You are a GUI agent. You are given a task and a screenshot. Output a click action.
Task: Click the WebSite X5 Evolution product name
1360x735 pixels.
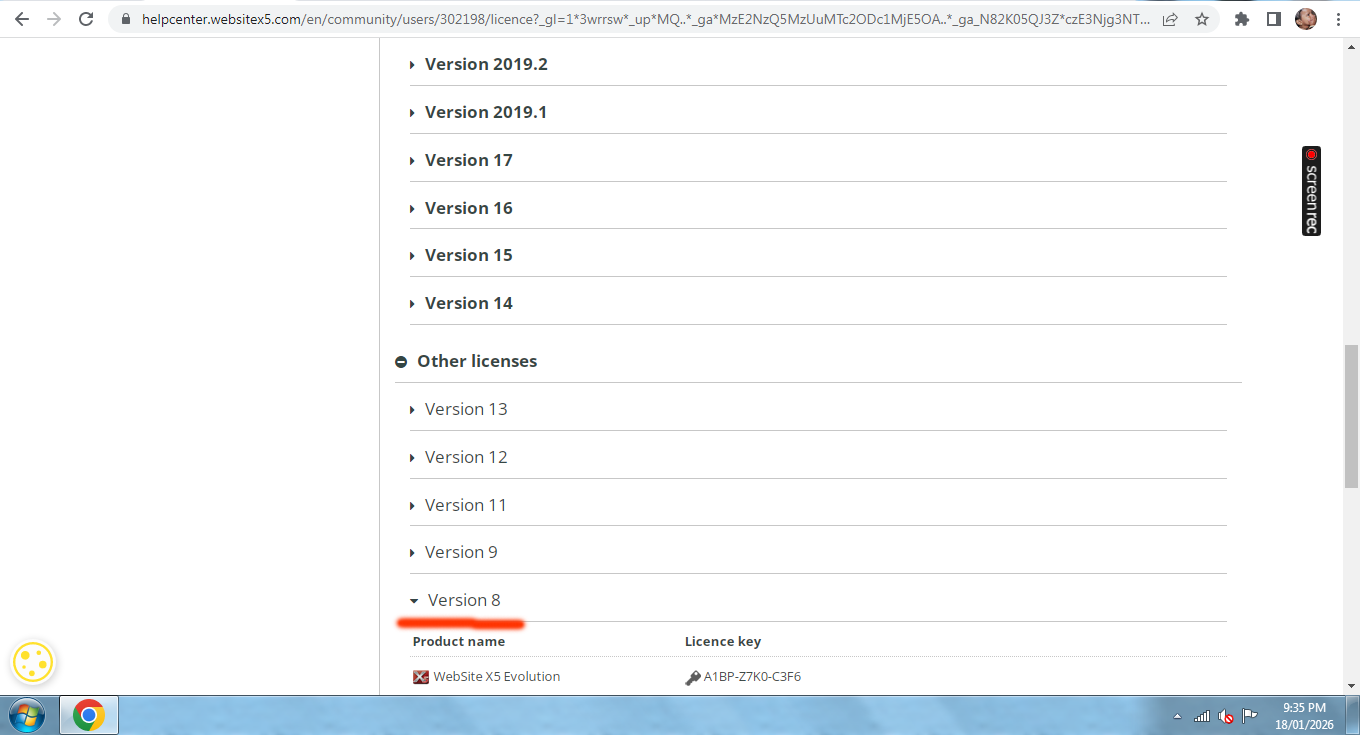tap(496, 677)
